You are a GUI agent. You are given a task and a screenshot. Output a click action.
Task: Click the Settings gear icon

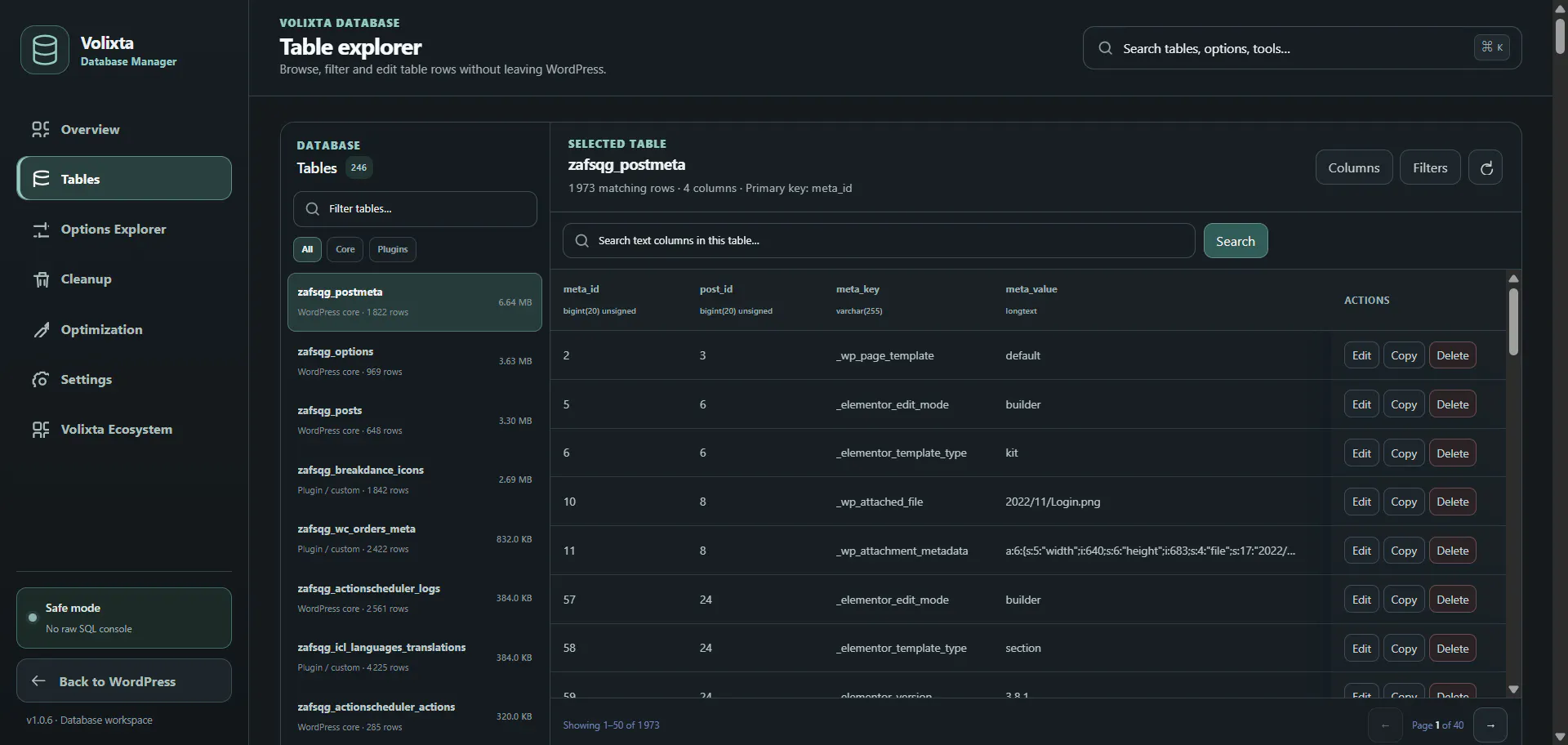point(41,379)
